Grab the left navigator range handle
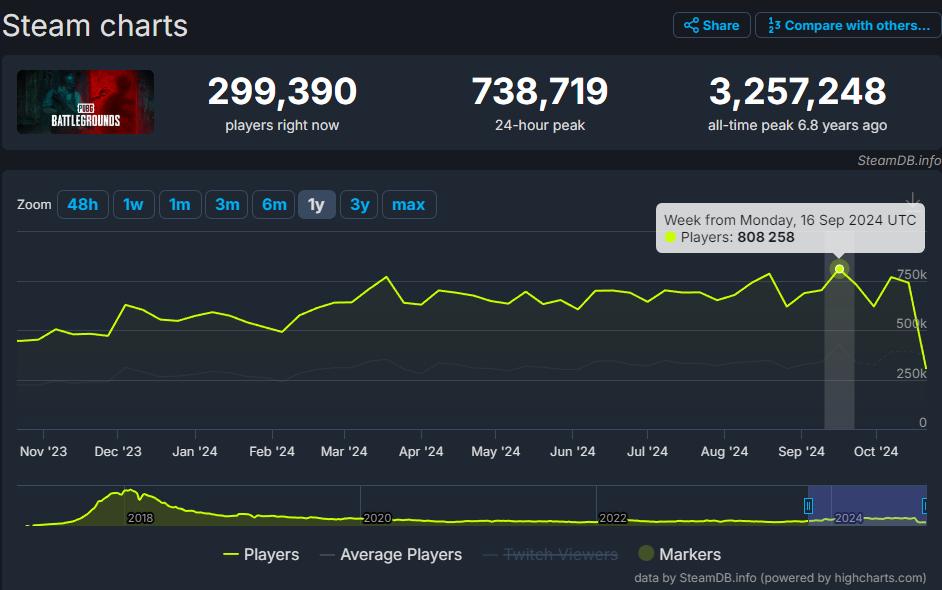This screenshot has width=942, height=590. point(809,506)
